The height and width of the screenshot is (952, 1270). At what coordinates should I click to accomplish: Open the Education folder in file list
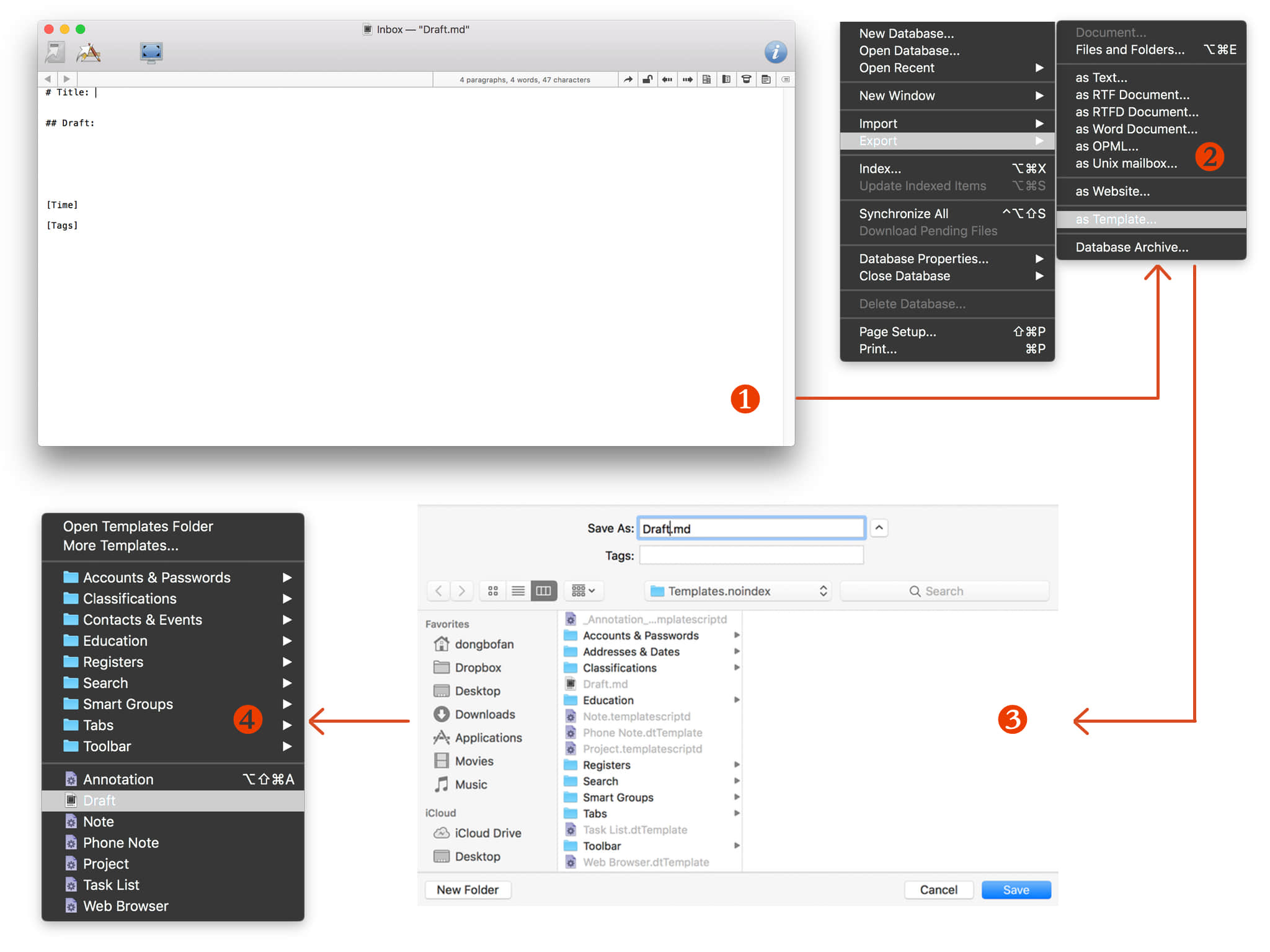[x=608, y=700]
